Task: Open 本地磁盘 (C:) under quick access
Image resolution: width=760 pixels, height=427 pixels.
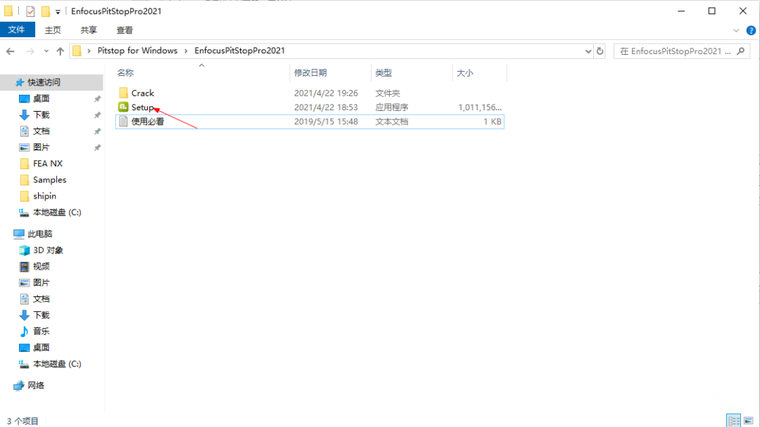Action: (57, 212)
